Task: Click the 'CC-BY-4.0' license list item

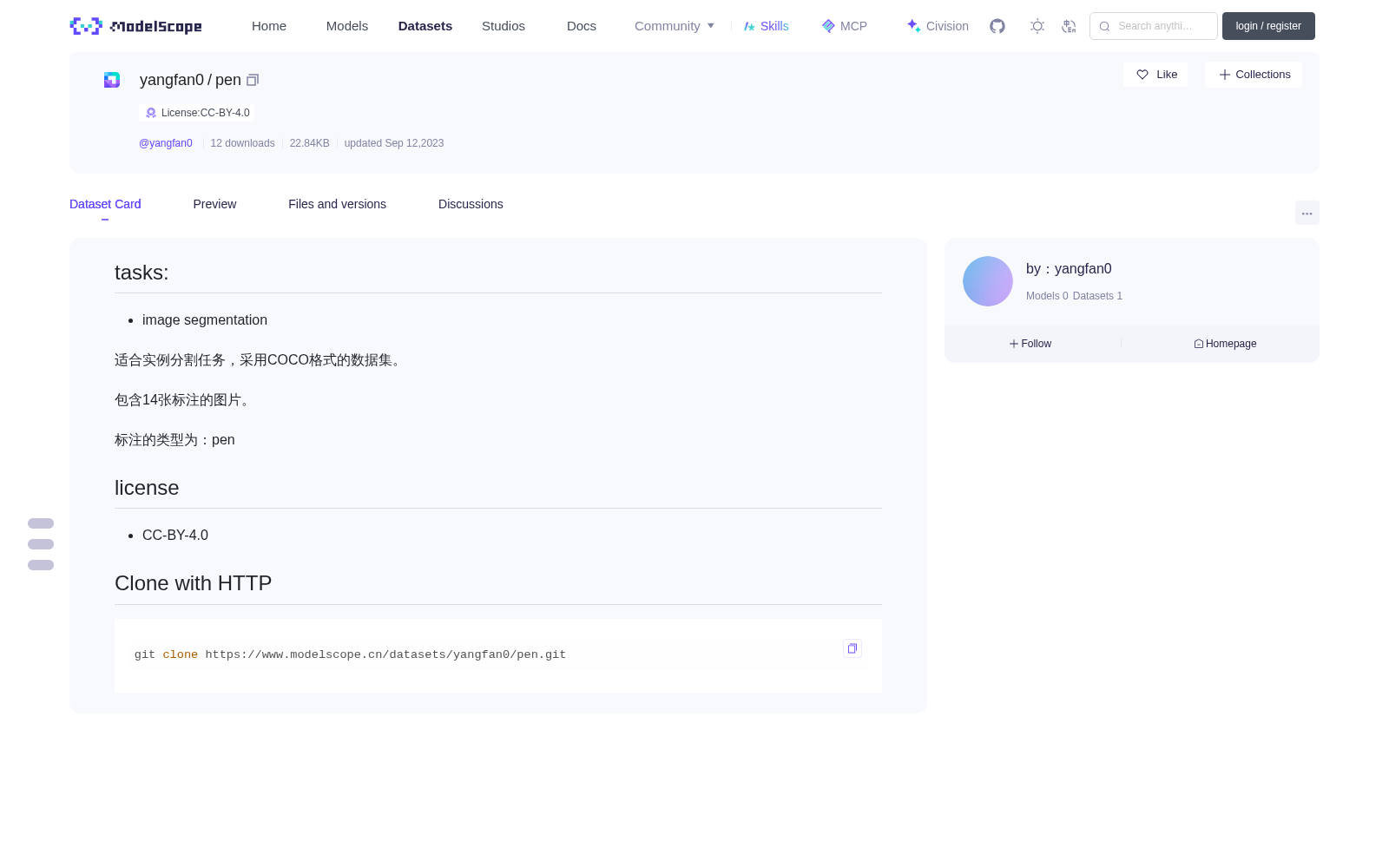Action: 175,535
